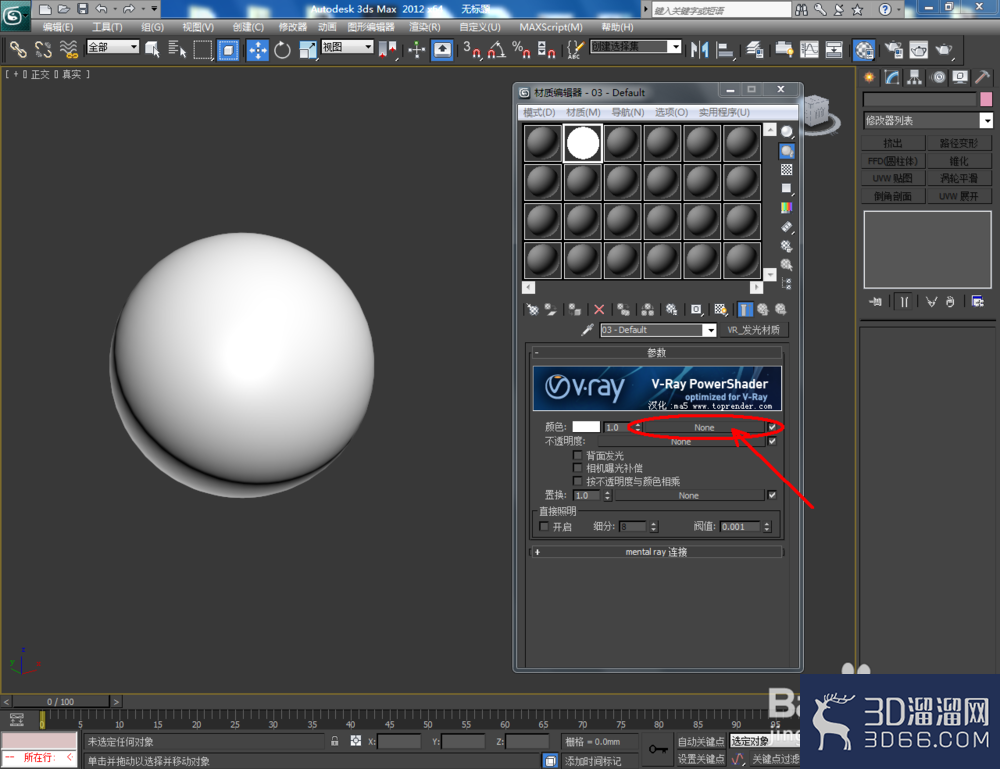Click the pick material eyedropper
The width and height of the screenshot is (1000, 769).
pyautogui.click(x=587, y=330)
